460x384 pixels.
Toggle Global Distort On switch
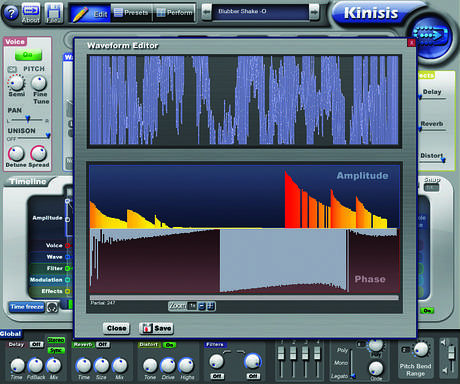tap(169, 345)
